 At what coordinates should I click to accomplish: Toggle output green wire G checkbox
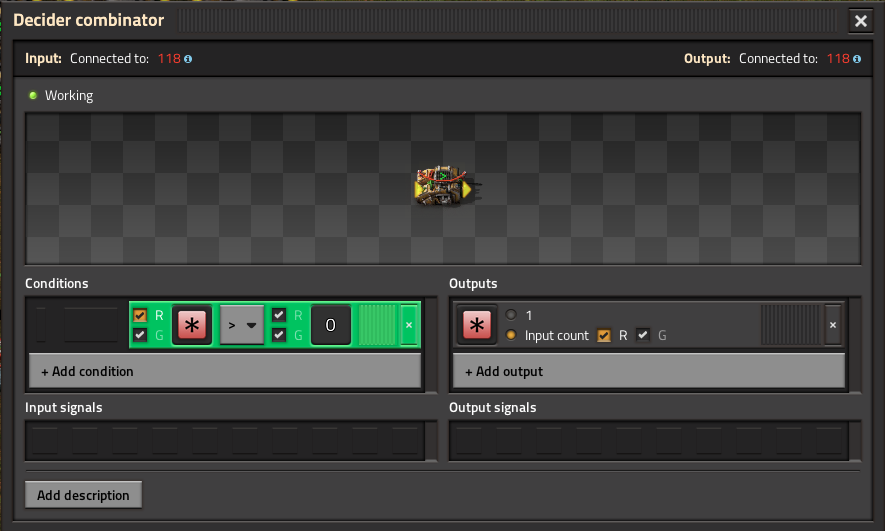pos(642,335)
